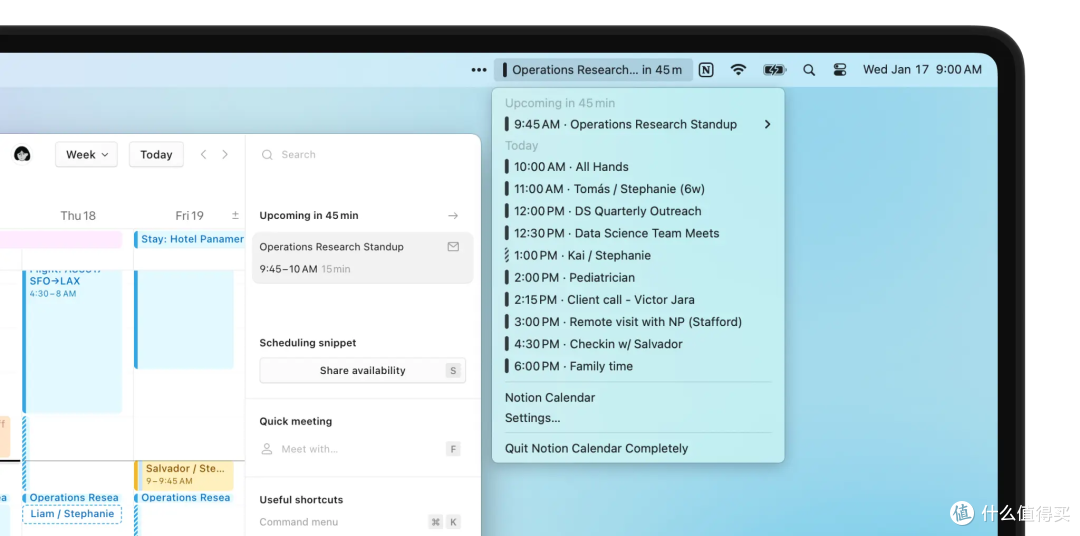This screenshot has width=1080, height=536.
Task: Click the search magnifier icon in sidebar
Action: tap(267, 154)
